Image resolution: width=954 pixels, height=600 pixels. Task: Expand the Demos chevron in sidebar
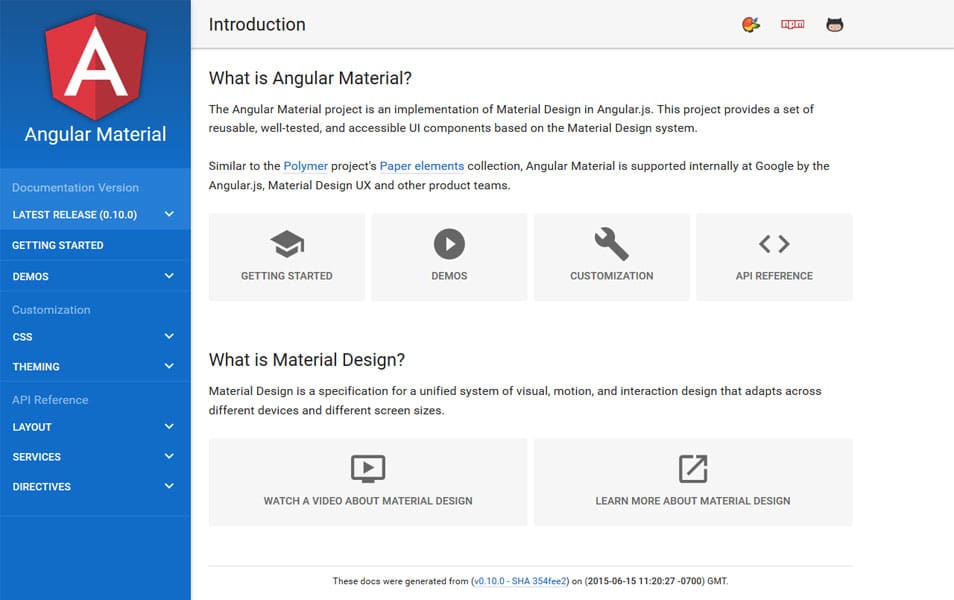[169, 276]
